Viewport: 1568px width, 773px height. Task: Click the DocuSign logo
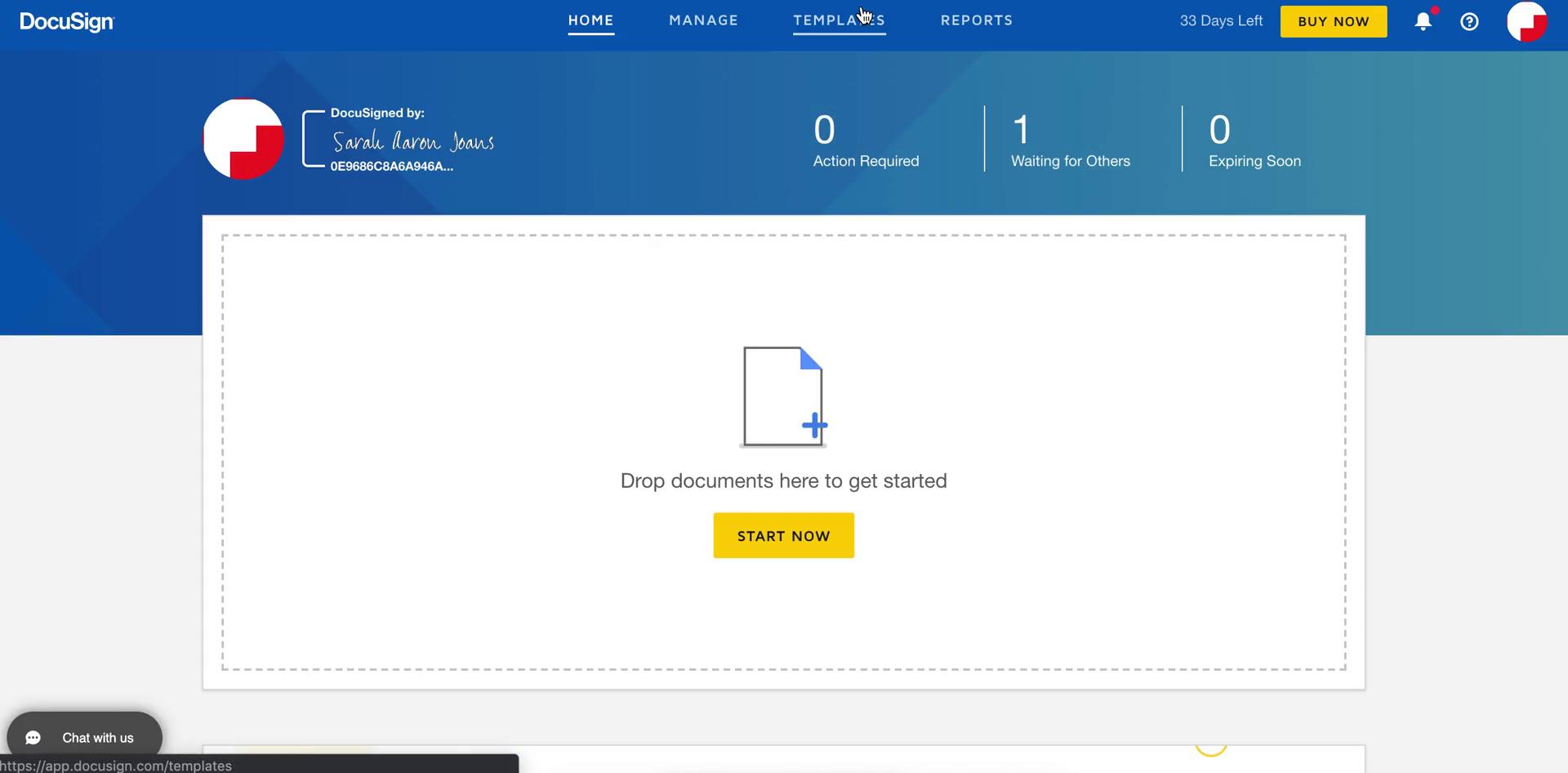click(67, 22)
